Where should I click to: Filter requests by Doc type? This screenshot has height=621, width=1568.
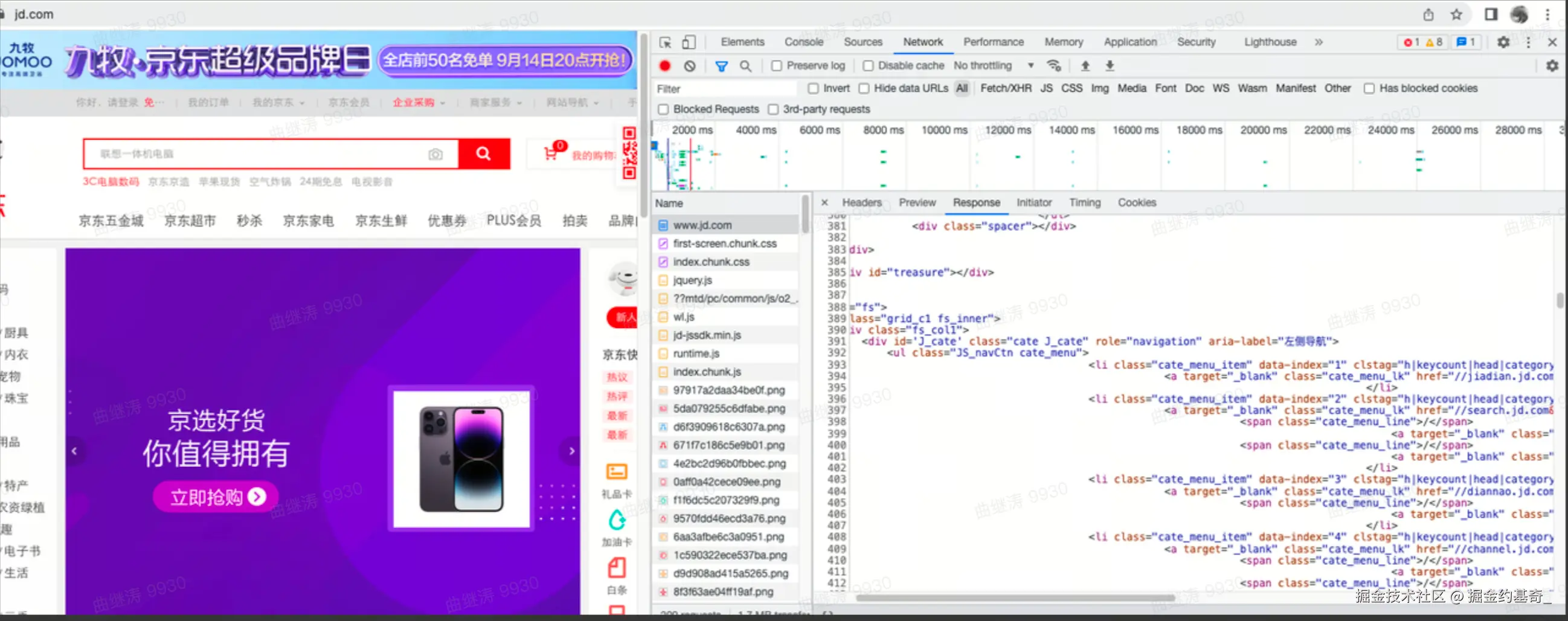click(1194, 88)
